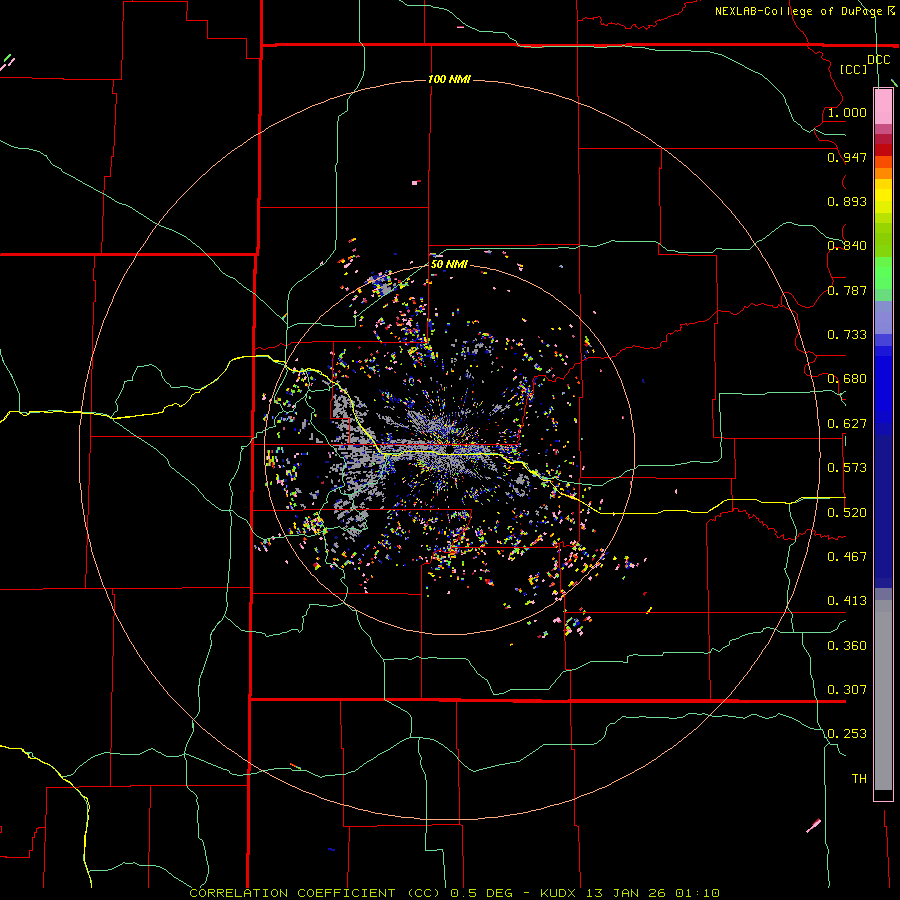Click the 0.467 legend value

pyautogui.click(x=847, y=557)
